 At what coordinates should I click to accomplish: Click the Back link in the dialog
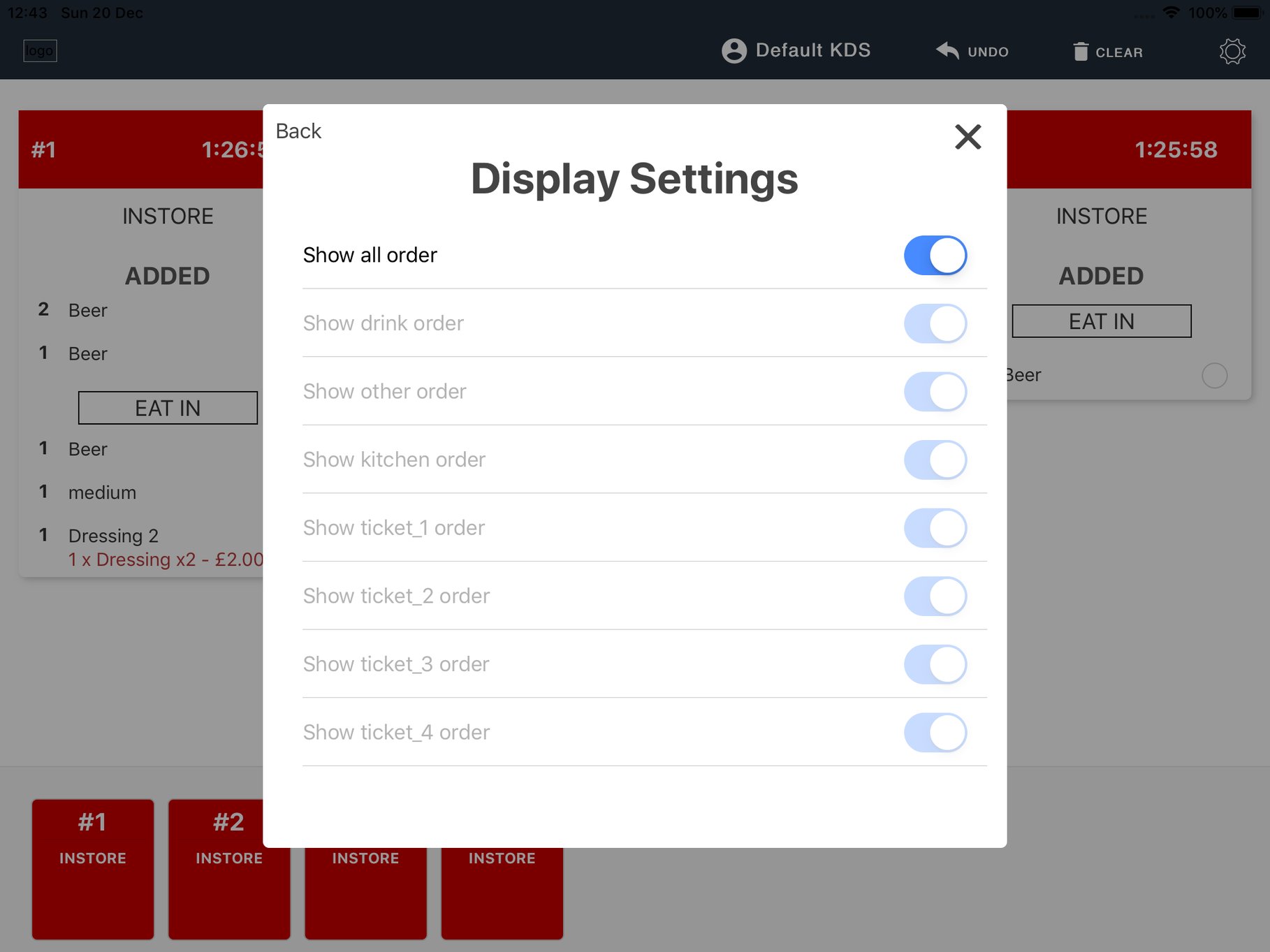[298, 131]
